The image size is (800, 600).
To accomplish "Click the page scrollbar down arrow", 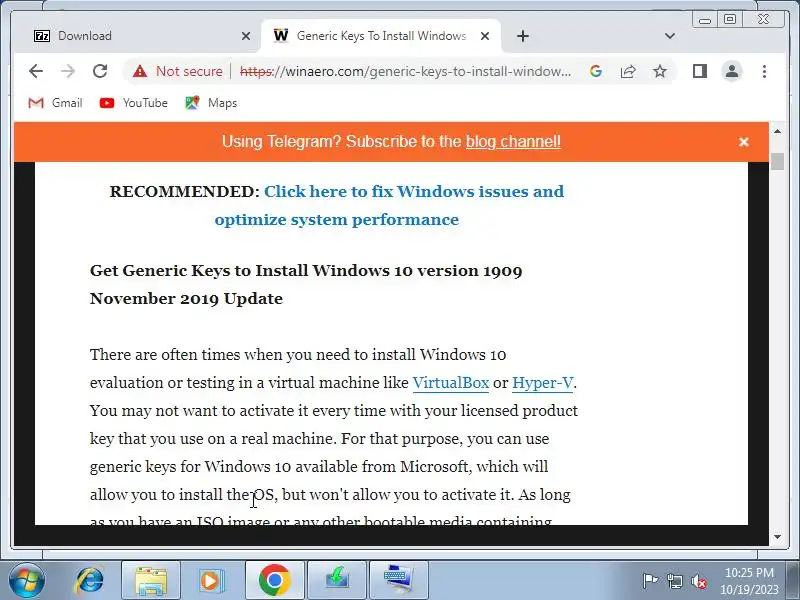I will (777, 537).
